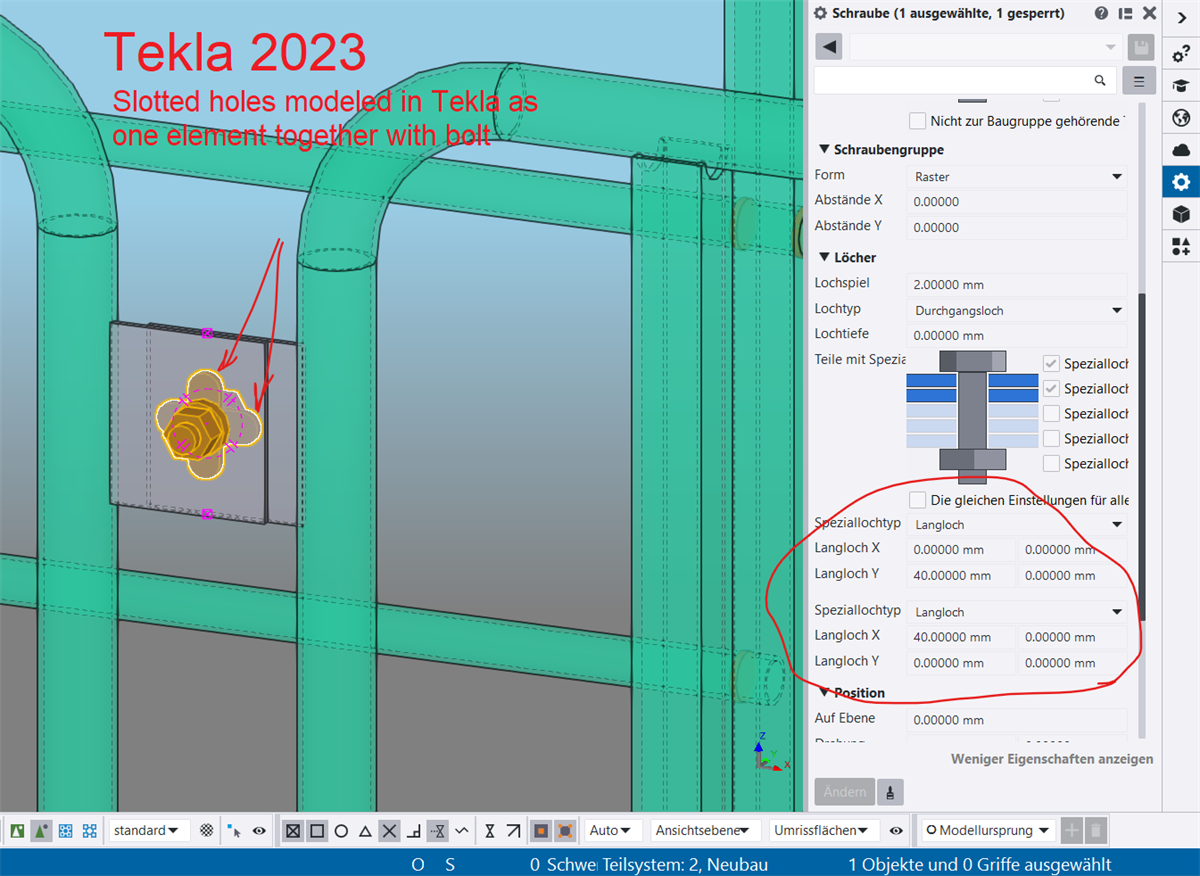This screenshot has width=1200, height=876.
Task: Check the bottommost Spezialloch checkbox
Action: click(1051, 463)
